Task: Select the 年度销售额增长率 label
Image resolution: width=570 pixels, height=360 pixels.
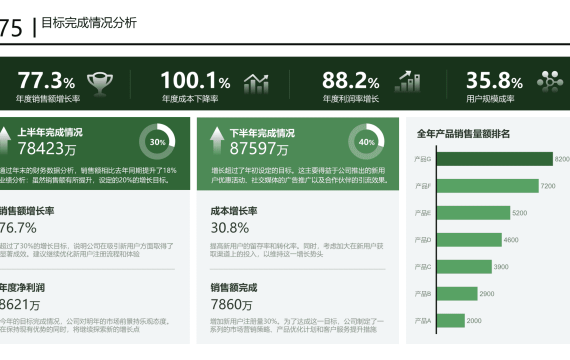Action: pos(48,99)
